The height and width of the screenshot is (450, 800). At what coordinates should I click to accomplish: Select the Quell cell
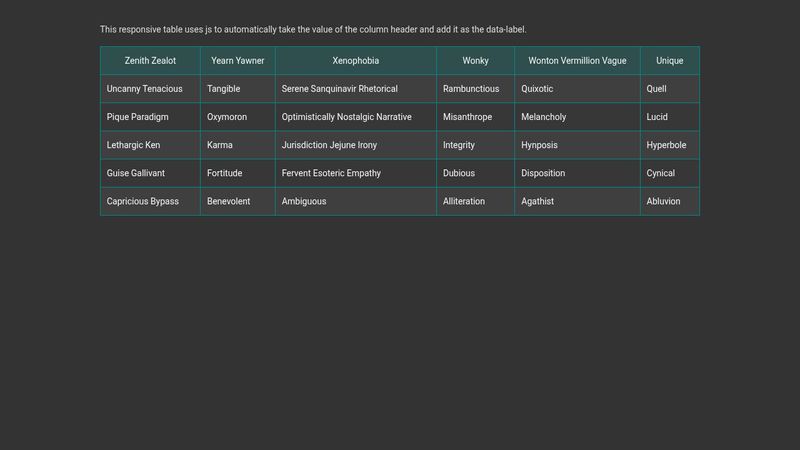click(669, 89)
